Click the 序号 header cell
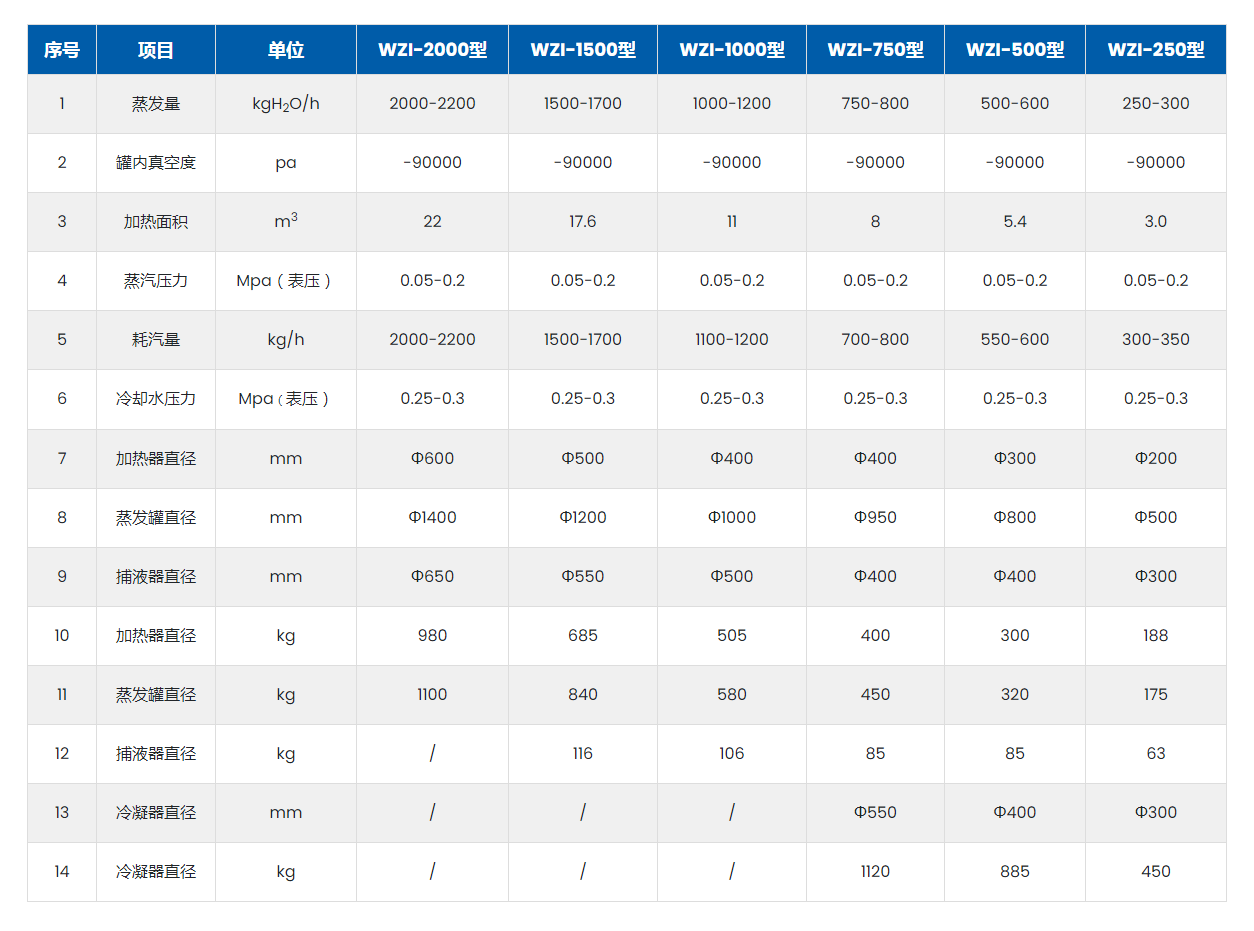Viewport: 1254px width, 931px height. (x=62, y=50)
